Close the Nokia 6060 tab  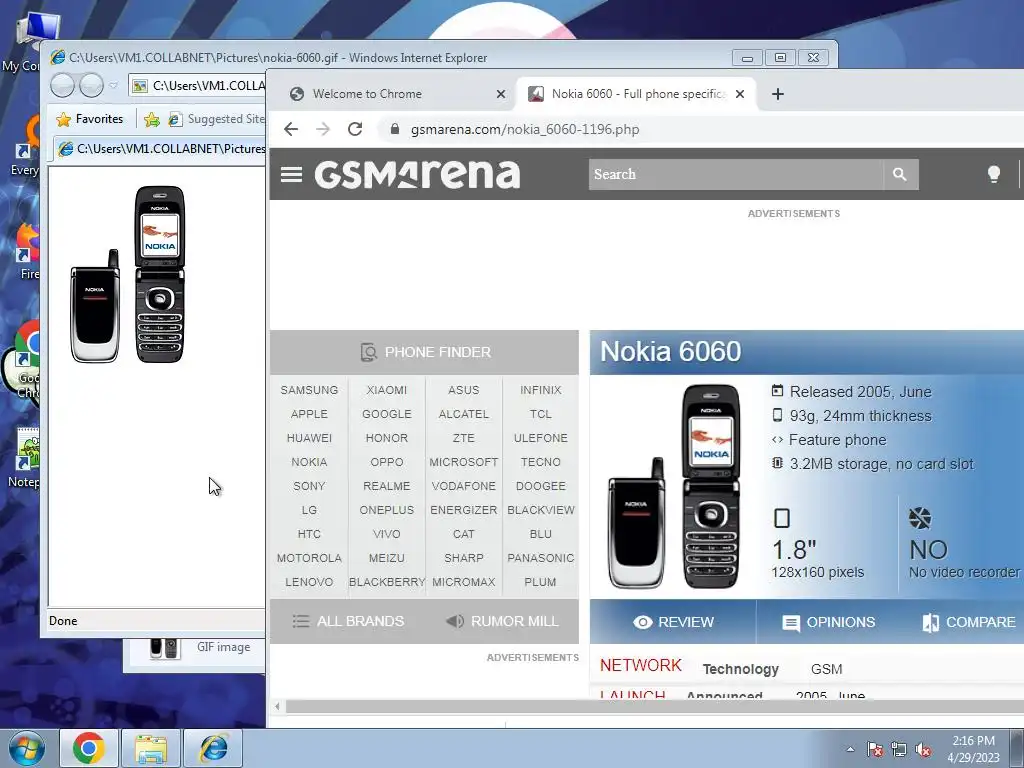pyautogui.click(x=740, y=94)
